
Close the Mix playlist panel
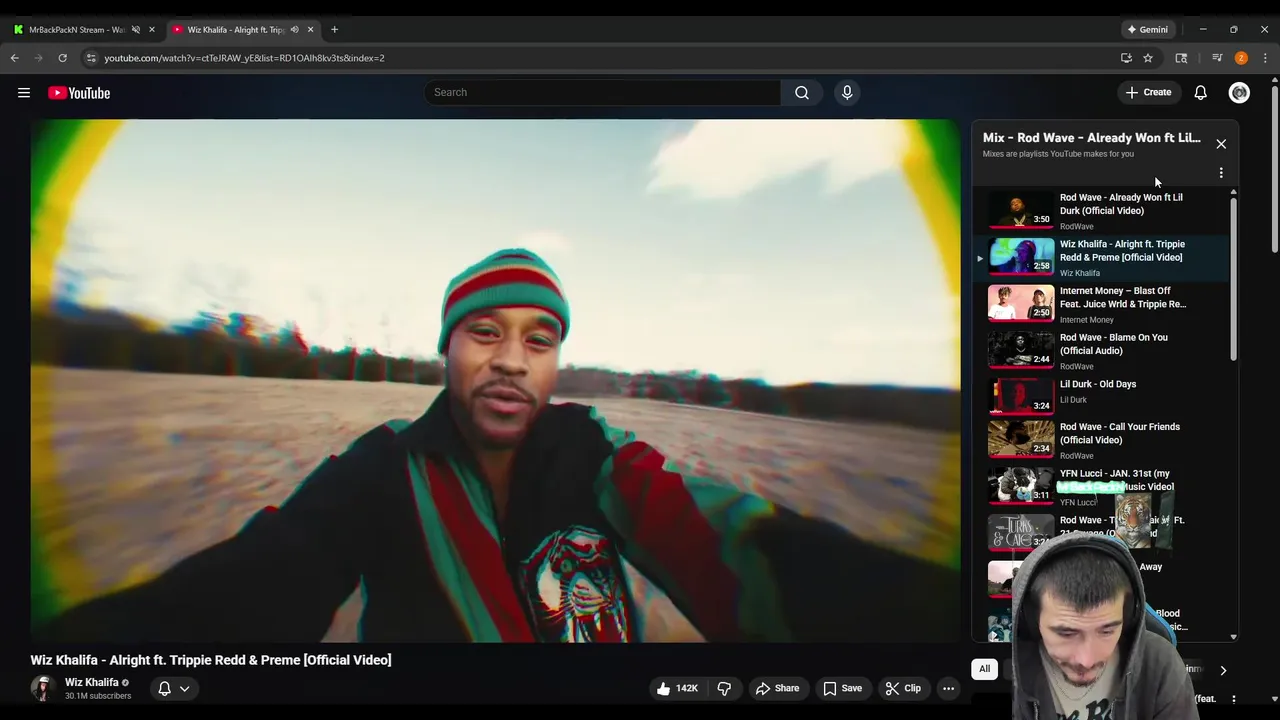[1221, 144]
